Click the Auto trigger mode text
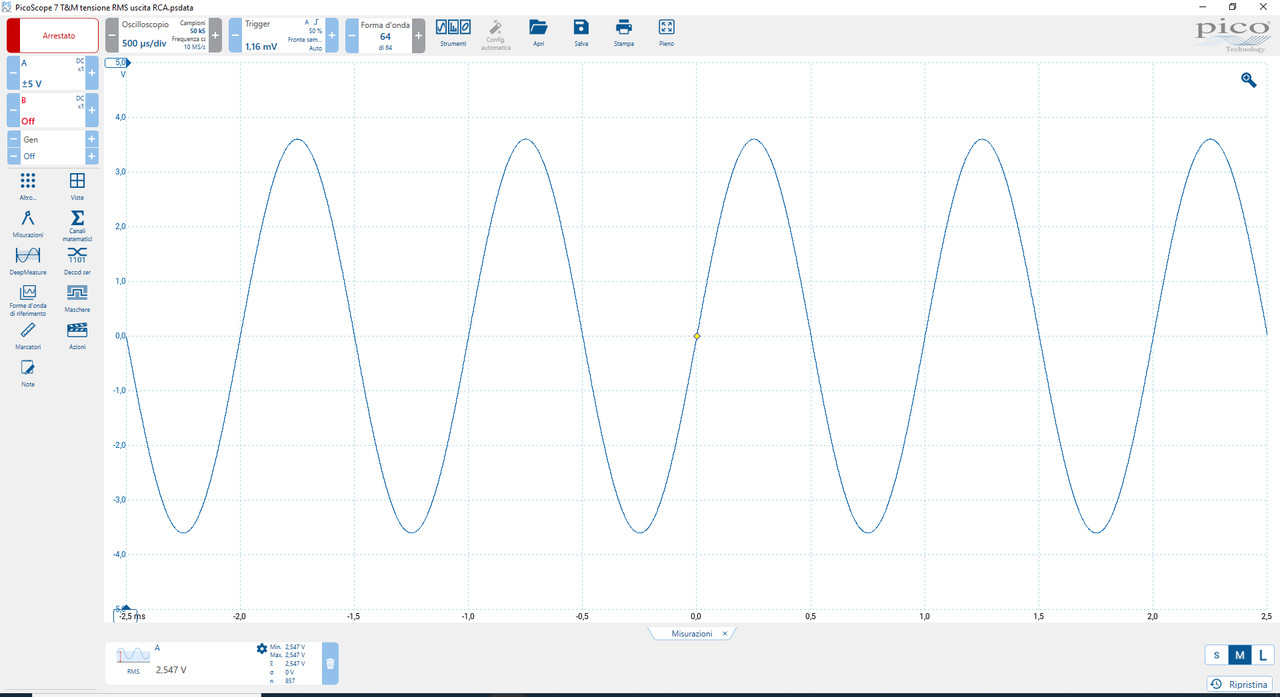This screenshot has height=697, width=1280. click(316, 48)
